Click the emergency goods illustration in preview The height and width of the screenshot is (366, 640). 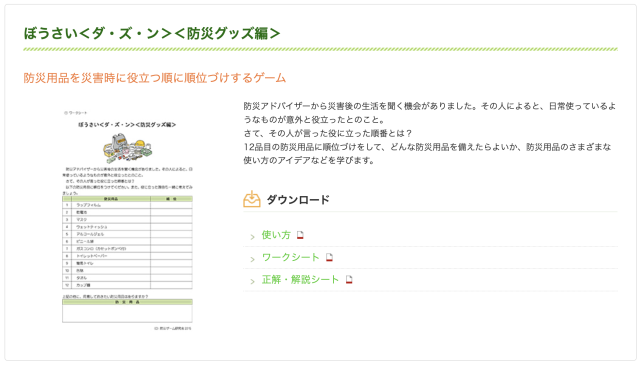(127, 148)
